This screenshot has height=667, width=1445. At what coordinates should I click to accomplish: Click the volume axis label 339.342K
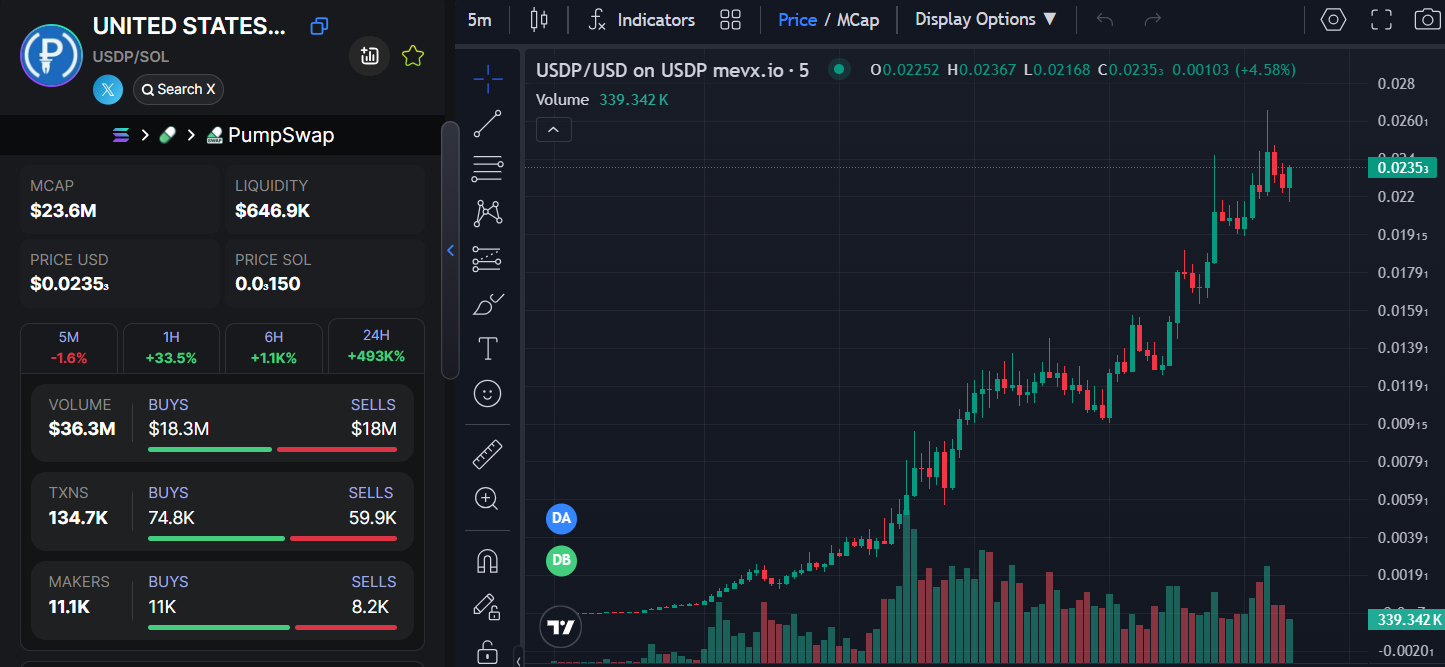[1405, 620]
